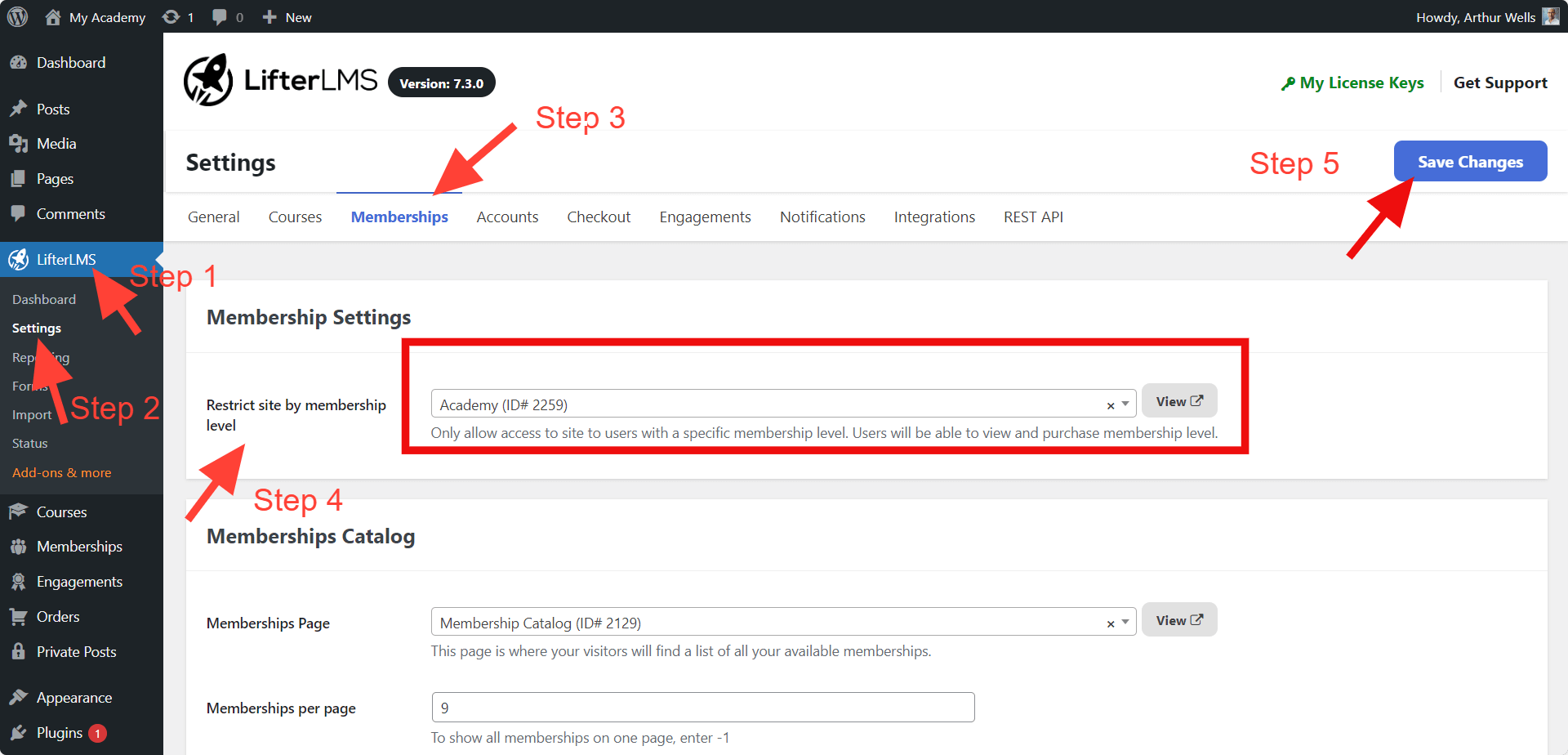Viewport: 1568px width, 755px height.
Task: Click the Media icon in sidebar
Action: point(18,144)
